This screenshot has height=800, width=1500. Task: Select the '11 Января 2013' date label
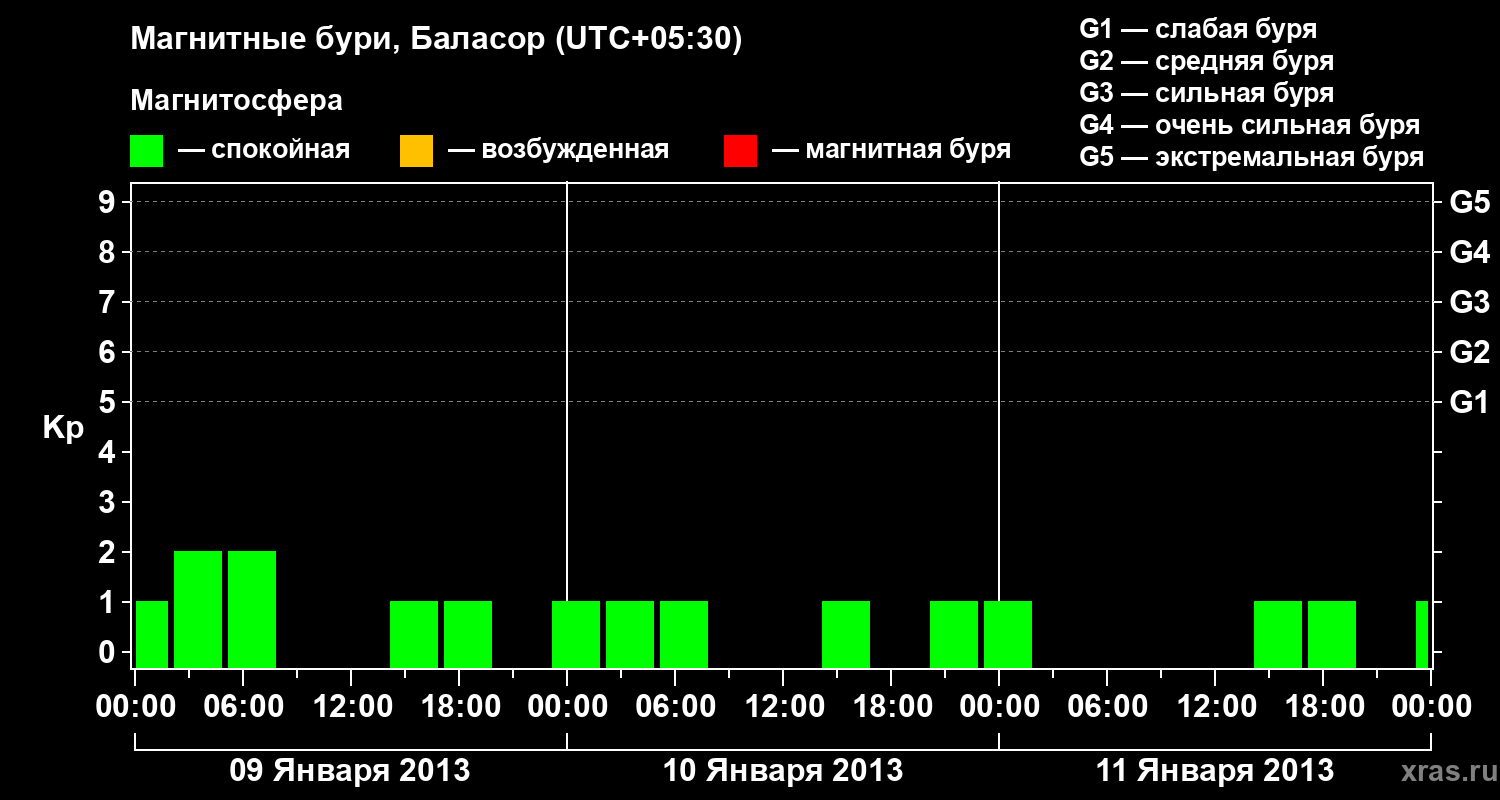pos(1215,771)
